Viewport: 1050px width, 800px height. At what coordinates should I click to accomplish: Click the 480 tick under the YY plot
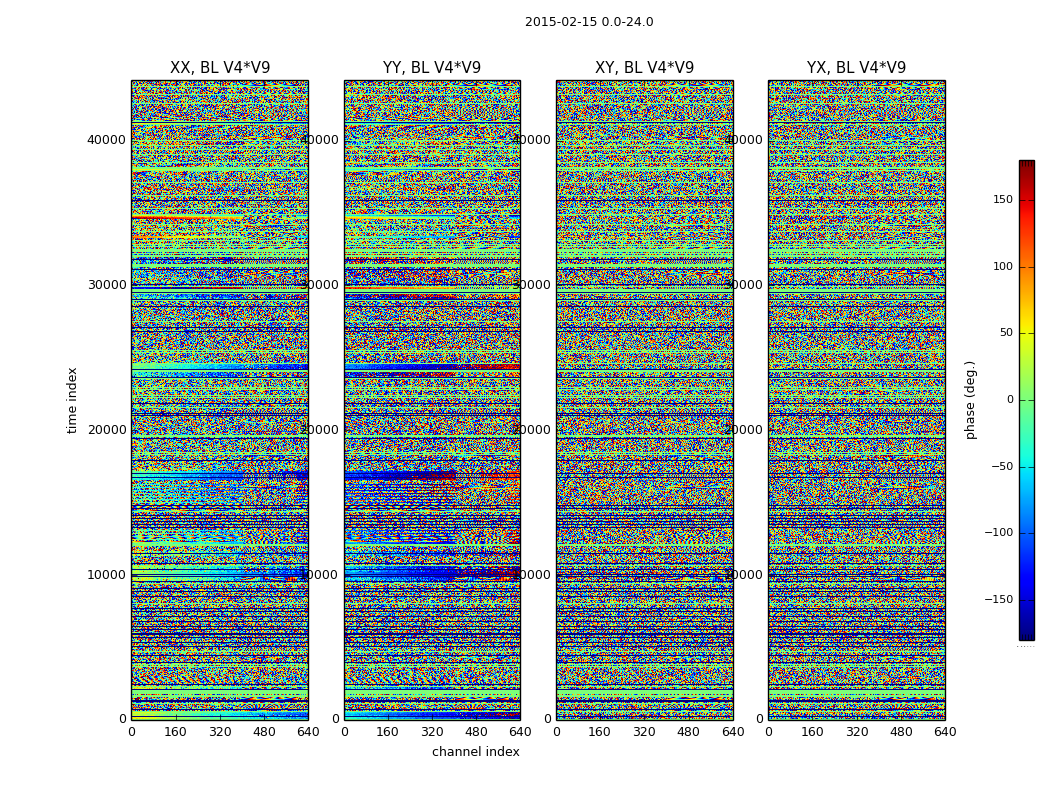click(476, 732)
